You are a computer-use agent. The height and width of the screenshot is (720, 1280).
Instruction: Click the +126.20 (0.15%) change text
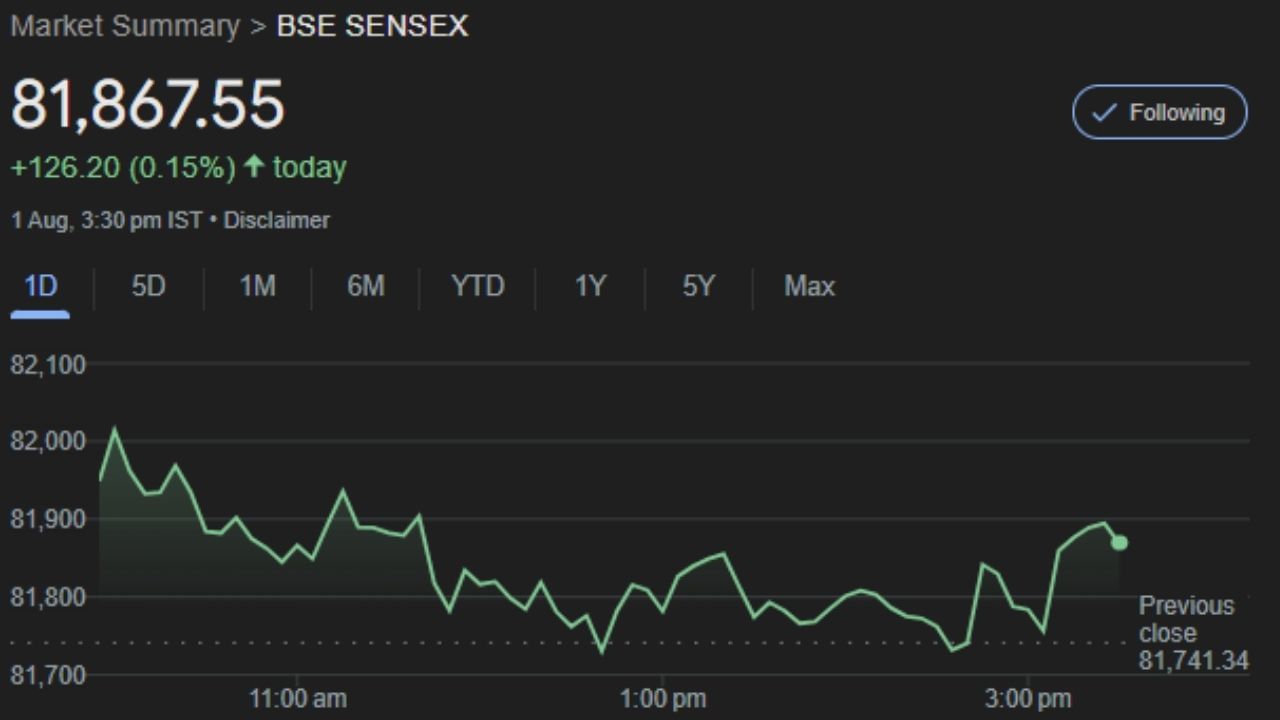point(123,167)
